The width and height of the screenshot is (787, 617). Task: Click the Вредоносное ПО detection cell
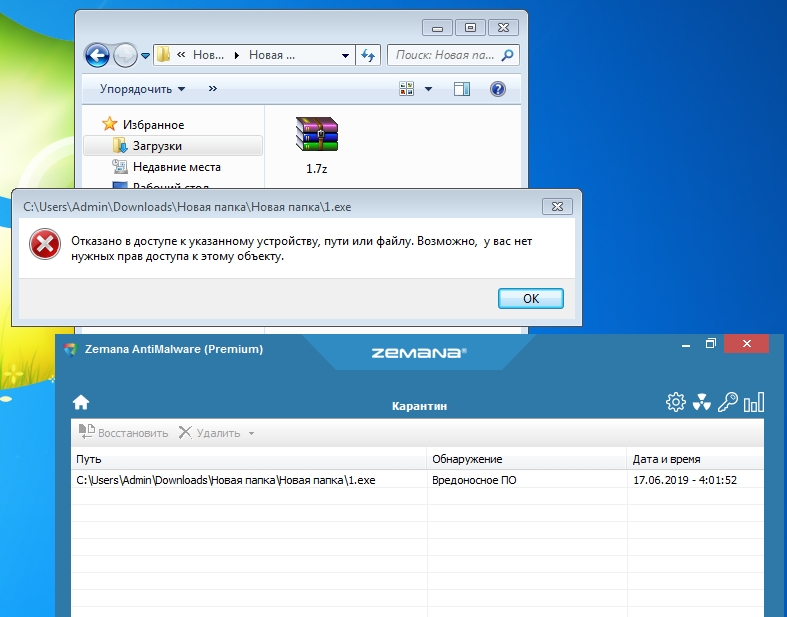click(x=474, y=480)
